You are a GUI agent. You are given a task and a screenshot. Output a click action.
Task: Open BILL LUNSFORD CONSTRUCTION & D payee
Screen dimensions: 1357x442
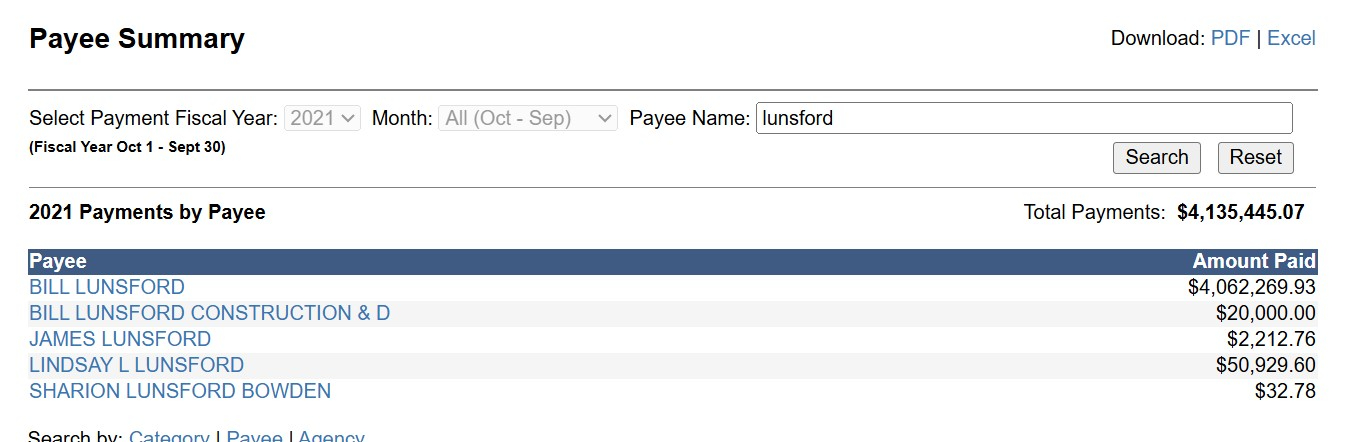209,313
